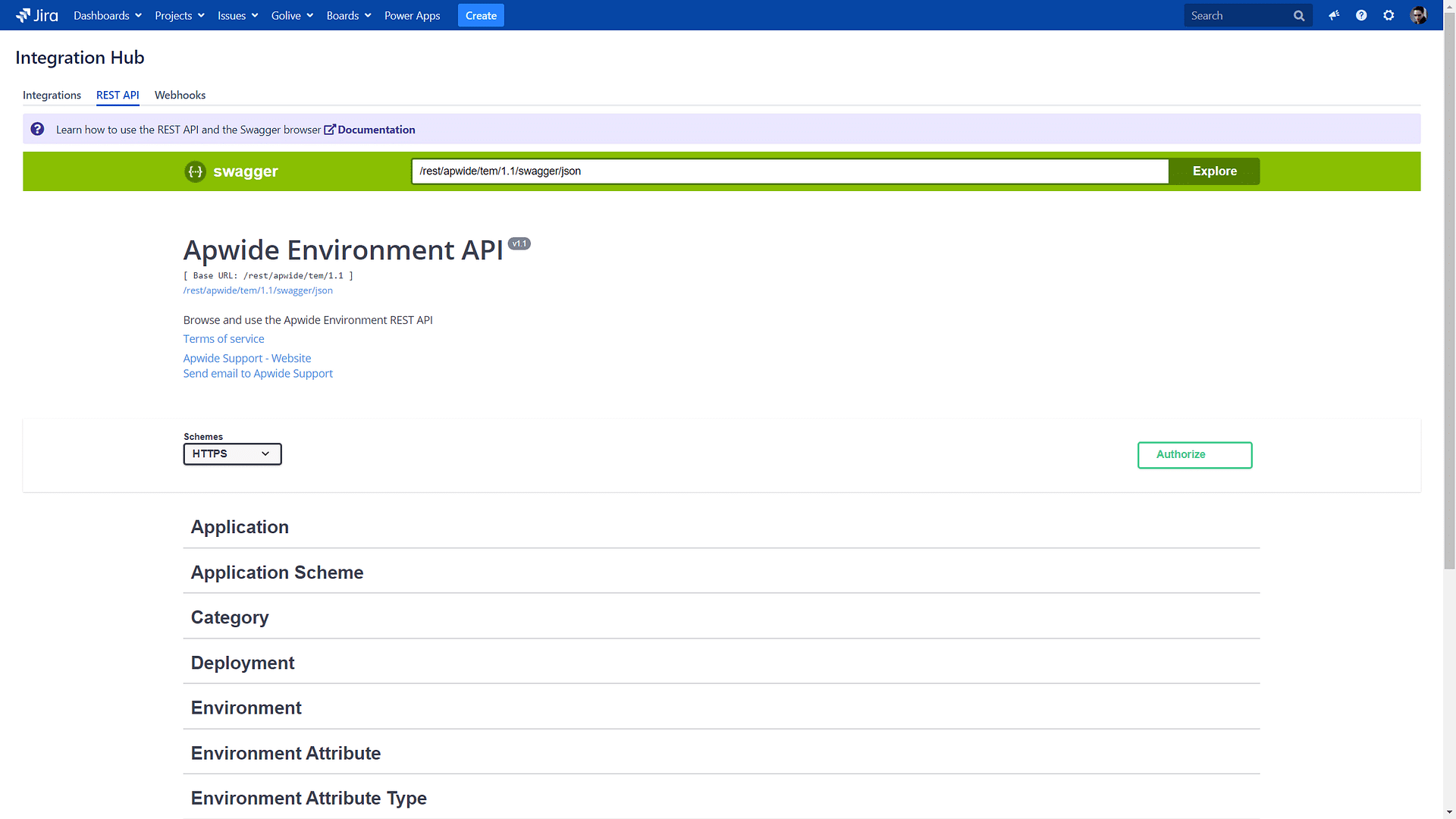Click inside the swagger URL input field
The image size is (1456, 819).
coord(789,171)
